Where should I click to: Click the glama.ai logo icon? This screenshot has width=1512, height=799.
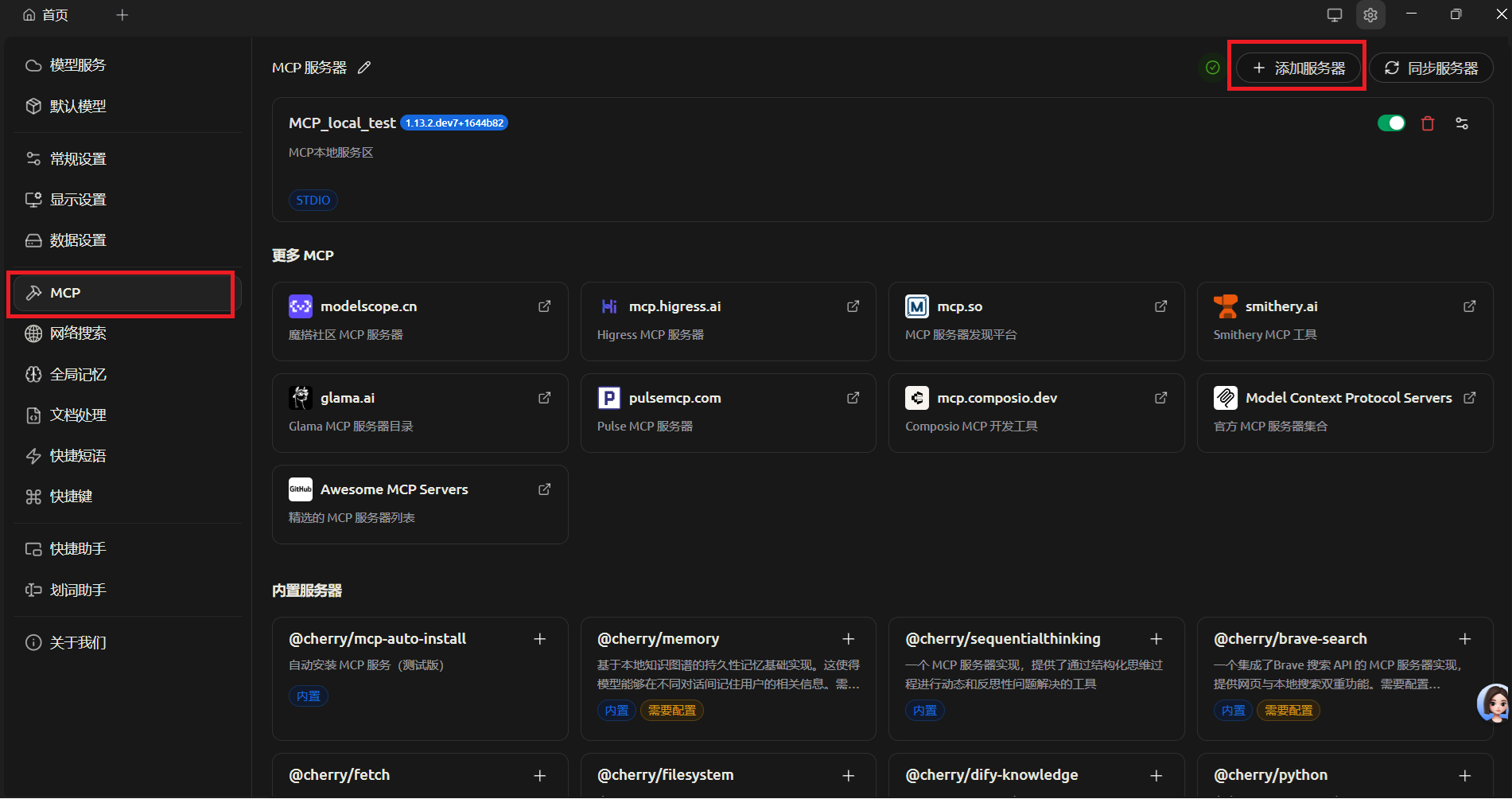pyautogui.click(x=301, y=398)
